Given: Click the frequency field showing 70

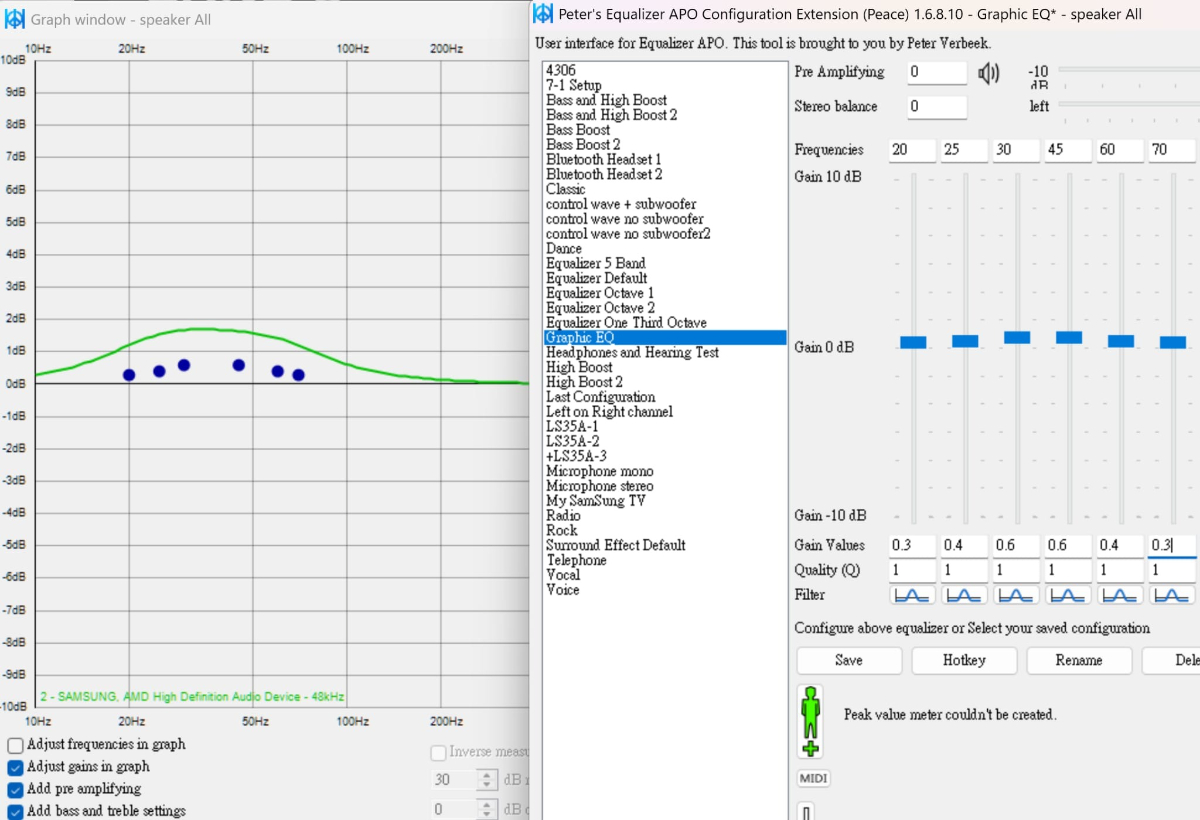Looking at the screenshot, I should click(x=1172, y=150).
